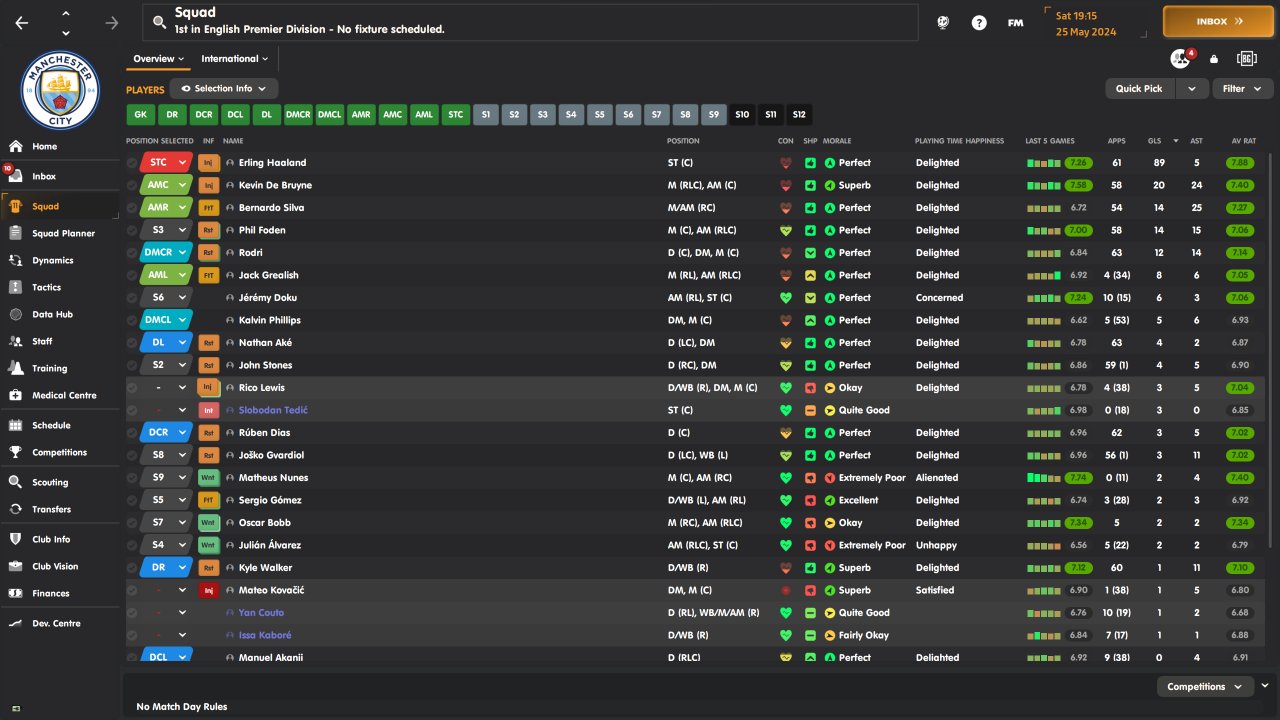Click the FM menu icon

[1015, 22]
